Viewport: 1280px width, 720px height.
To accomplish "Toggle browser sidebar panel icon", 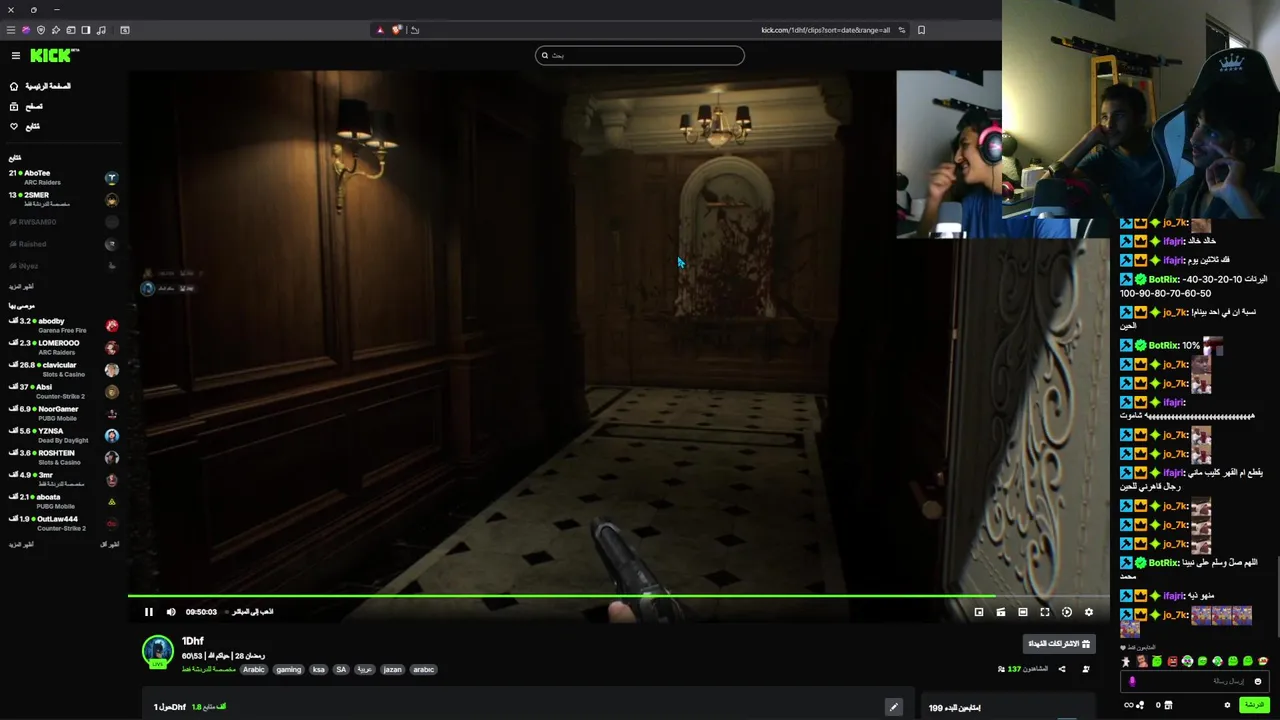I will point(85,30).
